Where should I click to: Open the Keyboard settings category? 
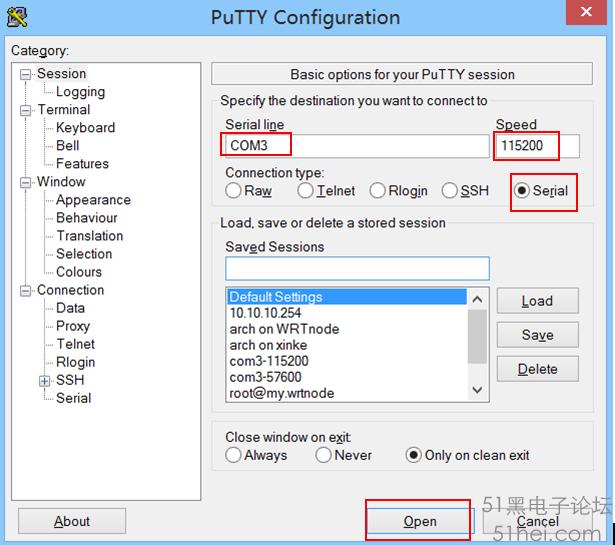86,128
